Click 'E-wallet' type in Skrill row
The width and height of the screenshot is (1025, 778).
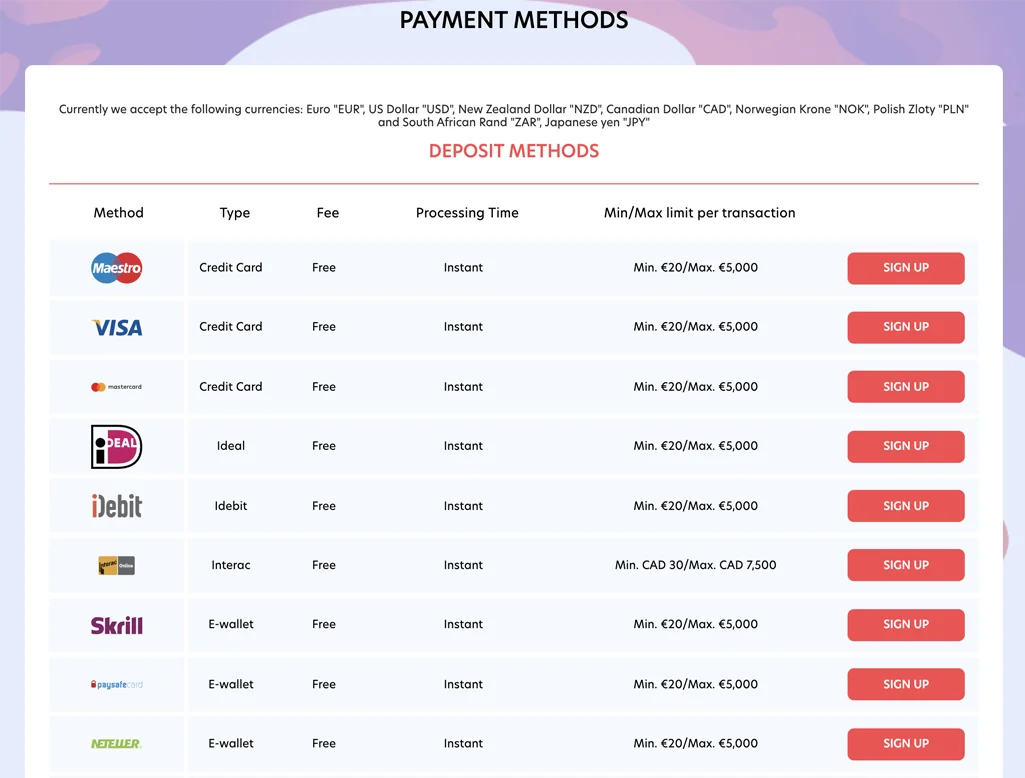pyautogui.click(x=231, y=624)
